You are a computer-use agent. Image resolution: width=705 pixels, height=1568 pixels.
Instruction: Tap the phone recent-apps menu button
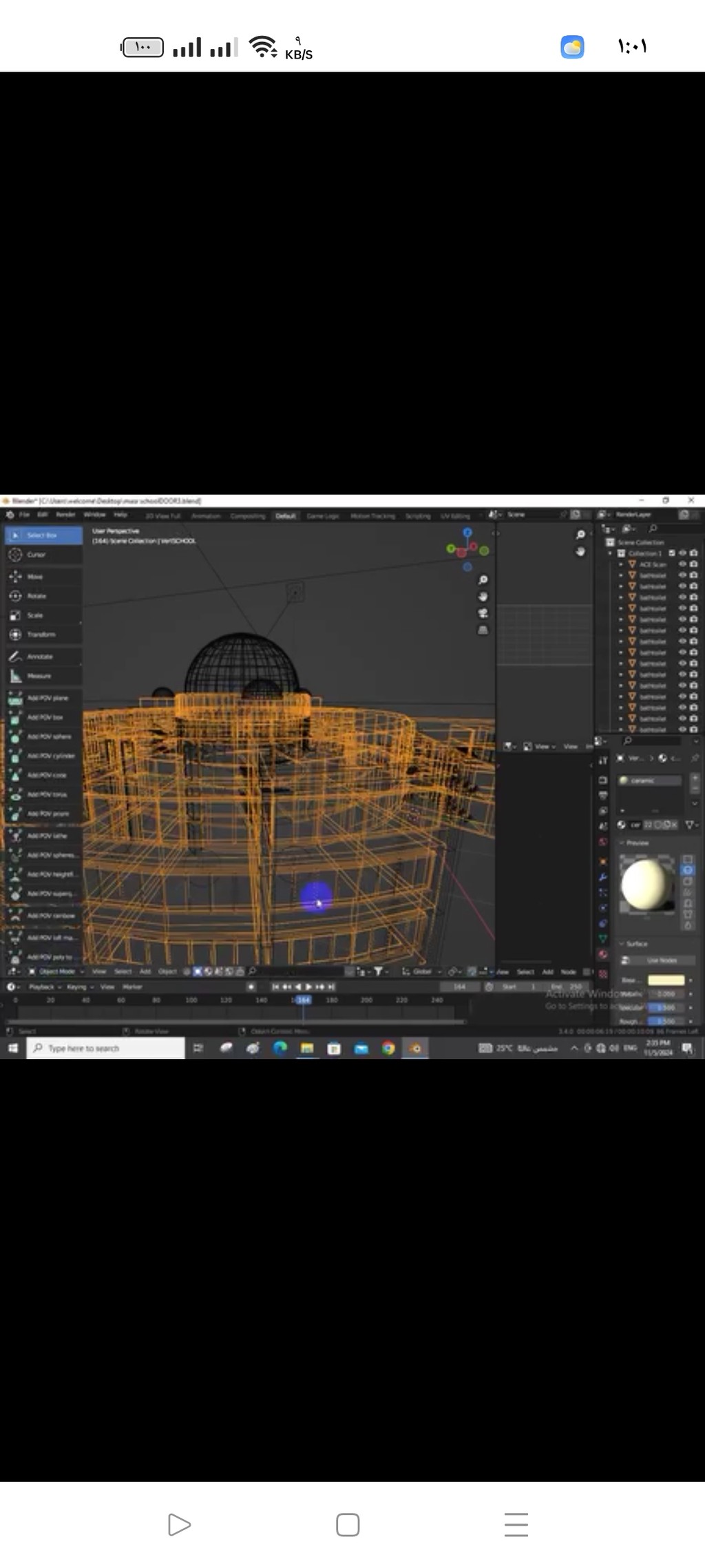pos(516,1525)
